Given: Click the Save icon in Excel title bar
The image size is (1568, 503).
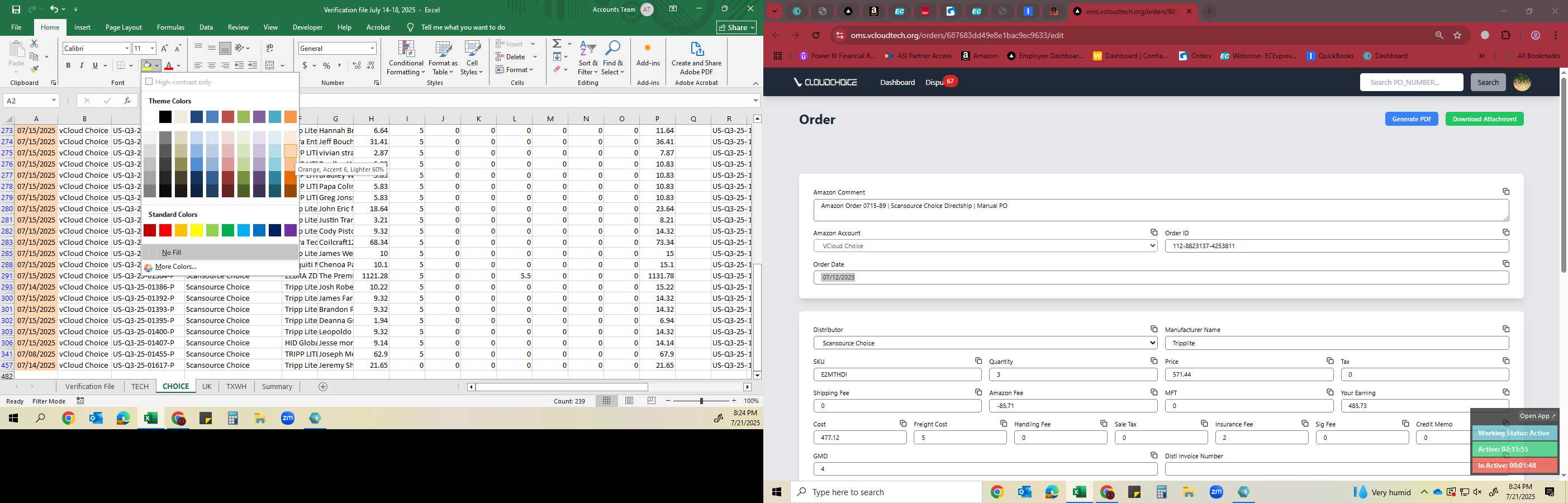Looking at the screenshot, I should 16,9.
